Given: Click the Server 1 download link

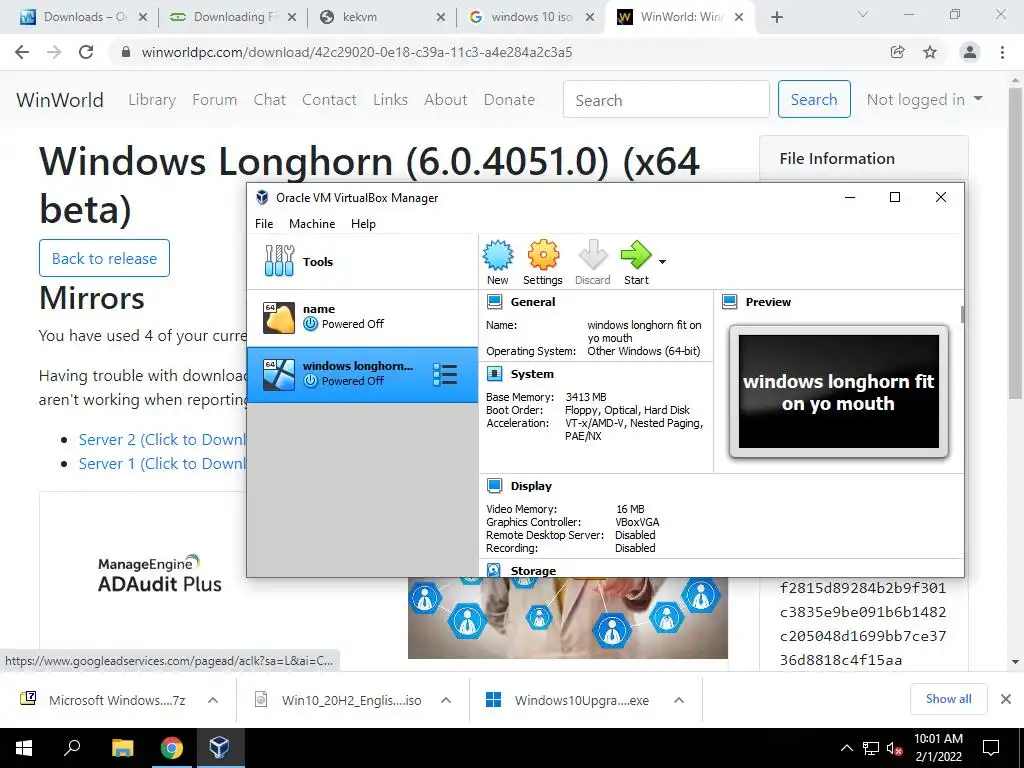Looking at the screenshot, I should (x=162, y=464).
